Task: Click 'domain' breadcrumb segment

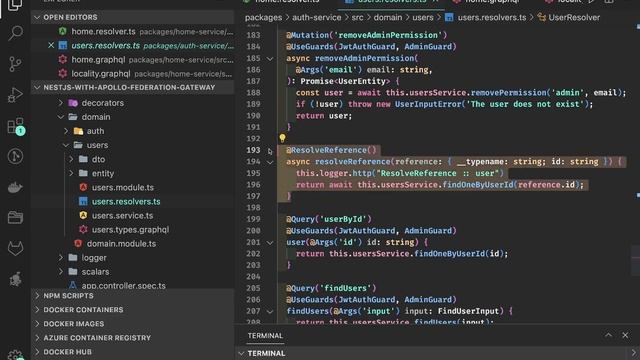Action: coord(388,18)
